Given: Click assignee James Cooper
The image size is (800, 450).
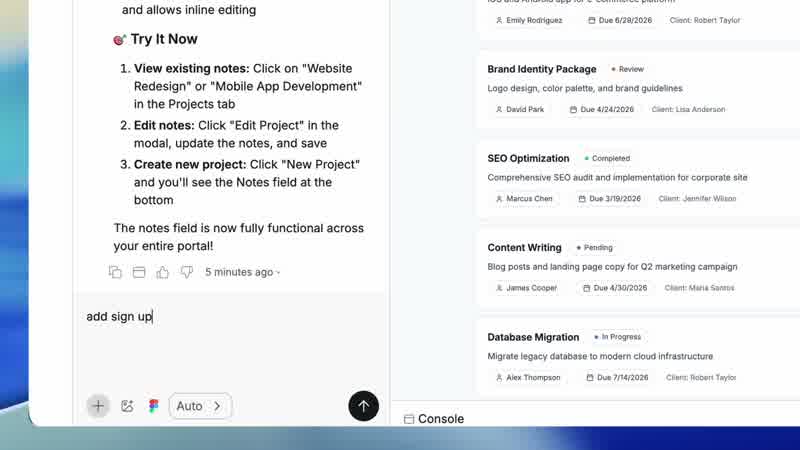Looking at the screenshot, I should pyautogui.click(x=526, y=288).
